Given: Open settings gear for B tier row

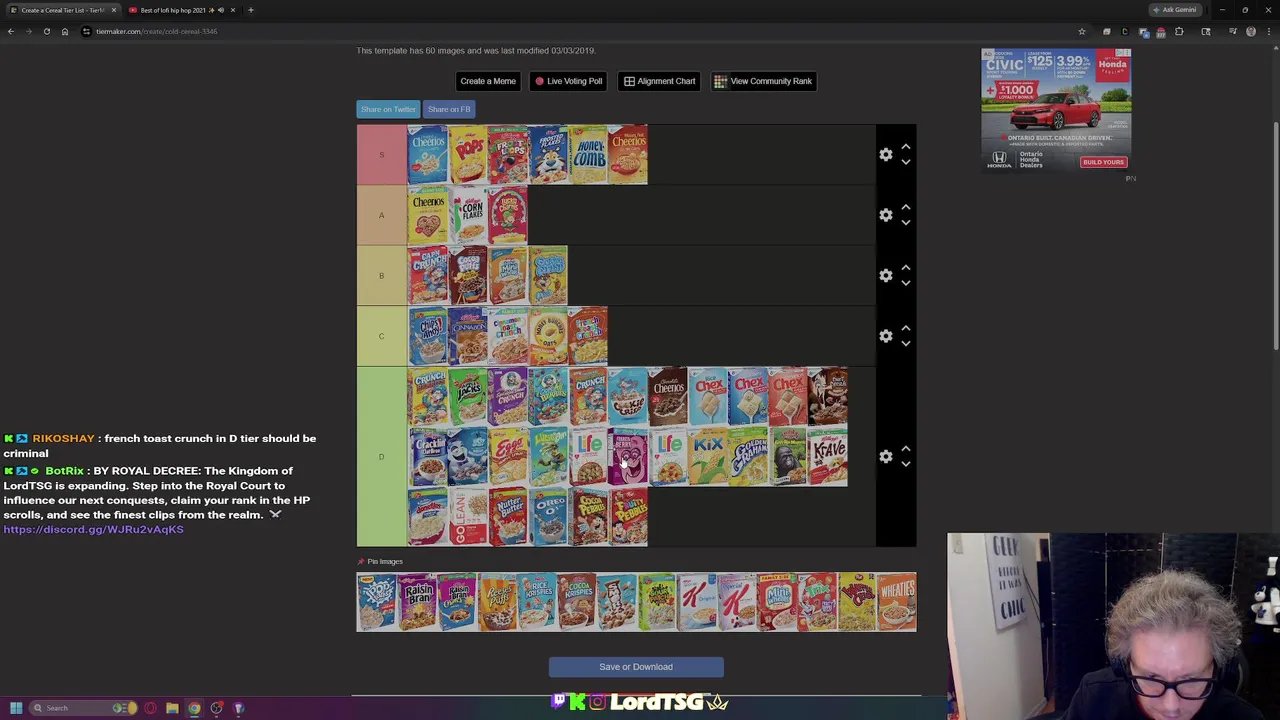Looking at the screenshot, I should (885, 275).
